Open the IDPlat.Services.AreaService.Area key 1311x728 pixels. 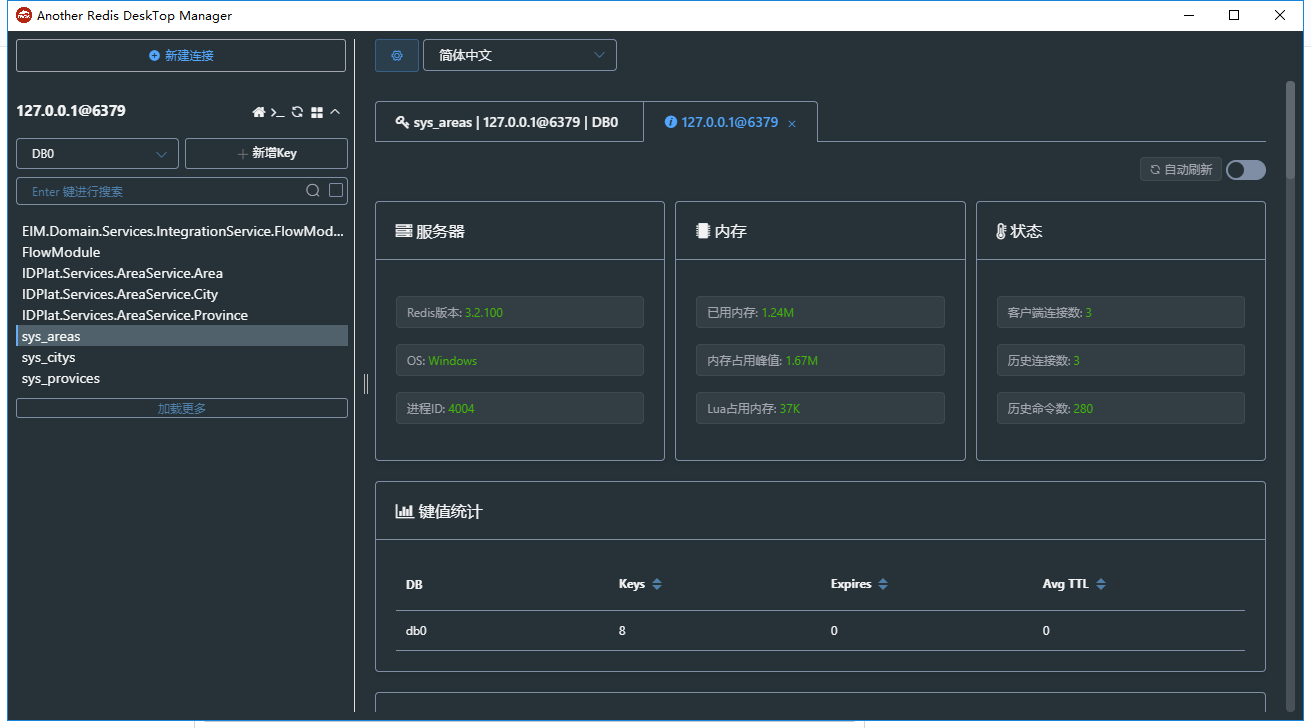[182, 273]
